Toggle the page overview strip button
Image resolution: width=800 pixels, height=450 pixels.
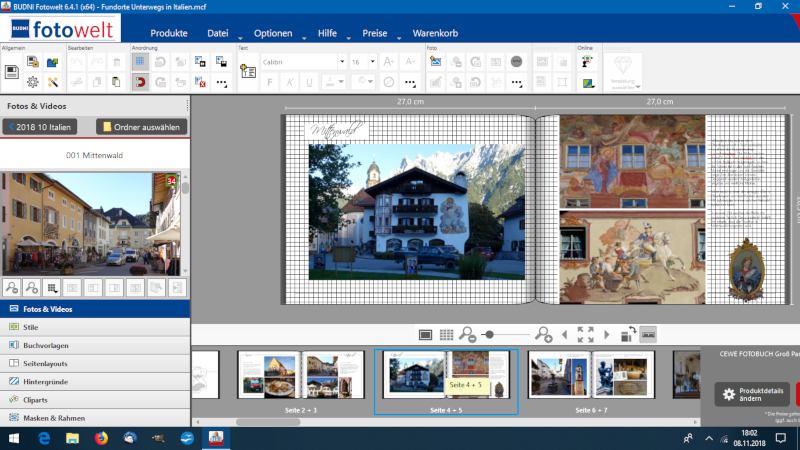click(x=648, y=334)
